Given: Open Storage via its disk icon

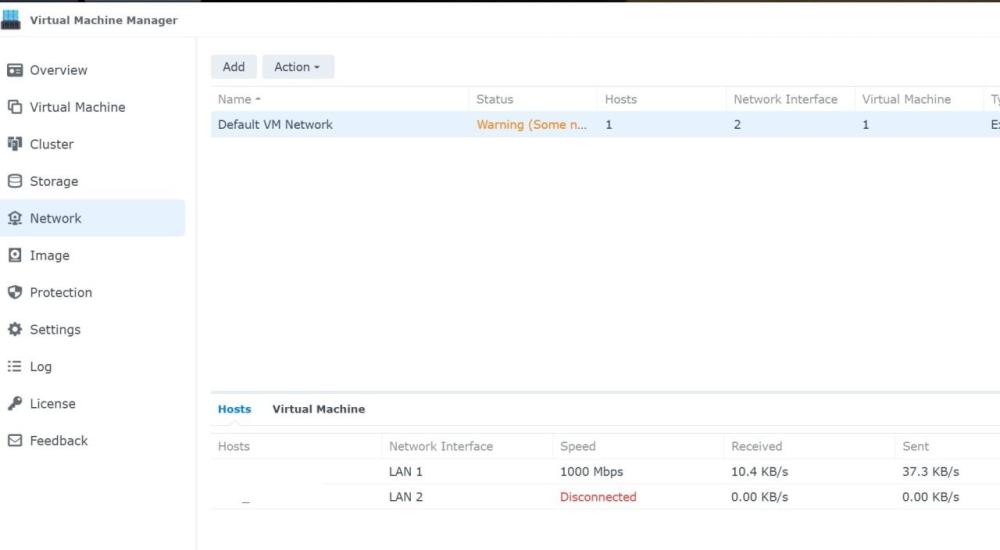Looking at the screenshot, I should [x=15, y=181].
